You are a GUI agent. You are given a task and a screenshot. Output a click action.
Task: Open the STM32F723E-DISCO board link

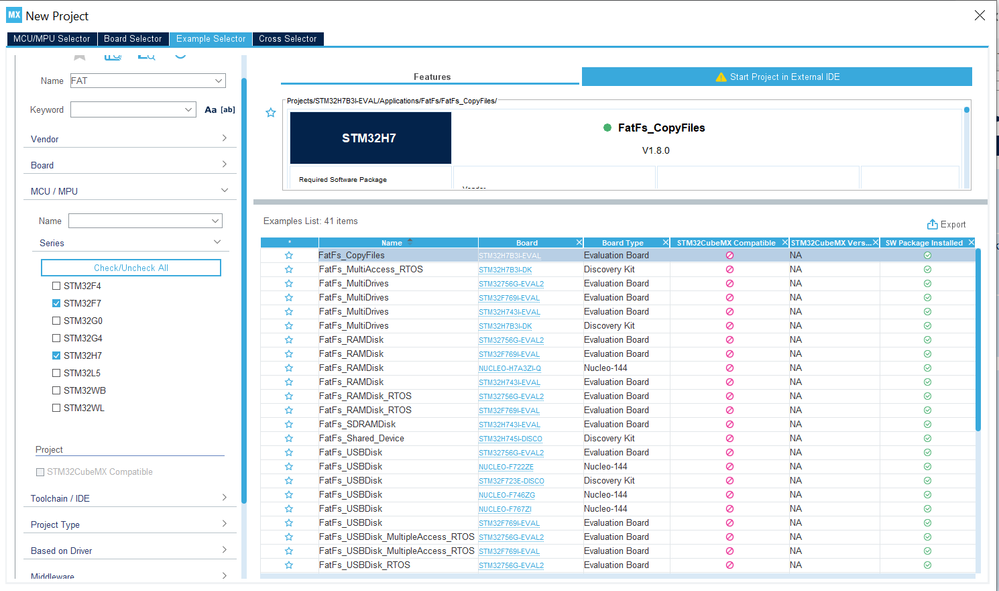click(511, 481)
